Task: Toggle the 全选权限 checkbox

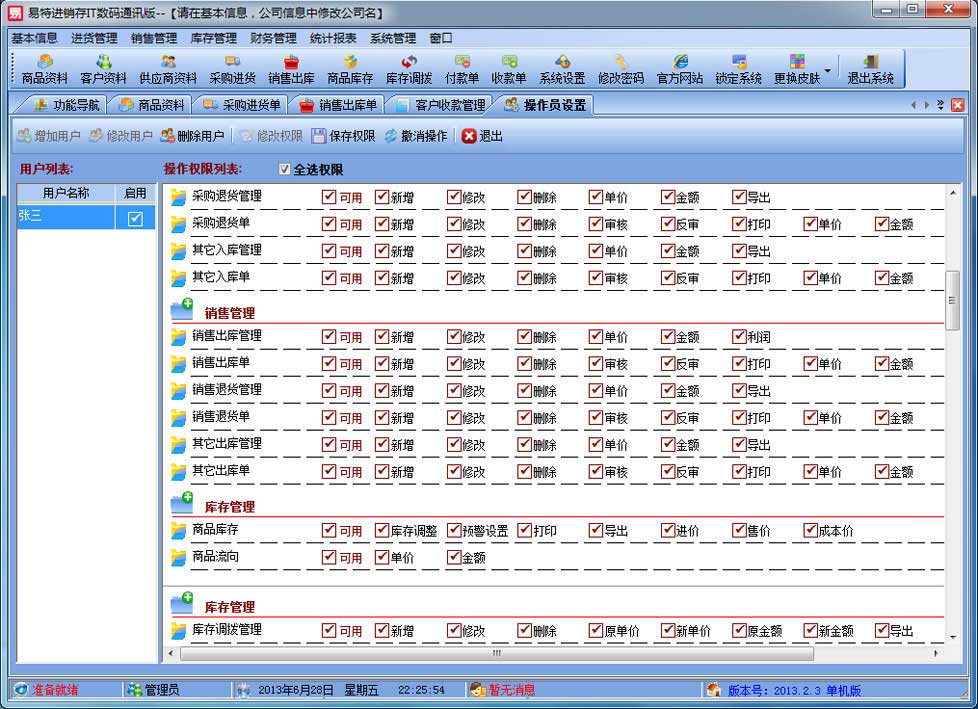Action: click(x=285, y=170)
